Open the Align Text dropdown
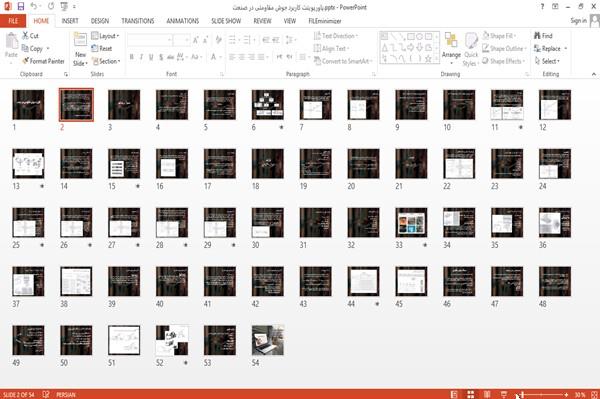 (x=331, y=48)
